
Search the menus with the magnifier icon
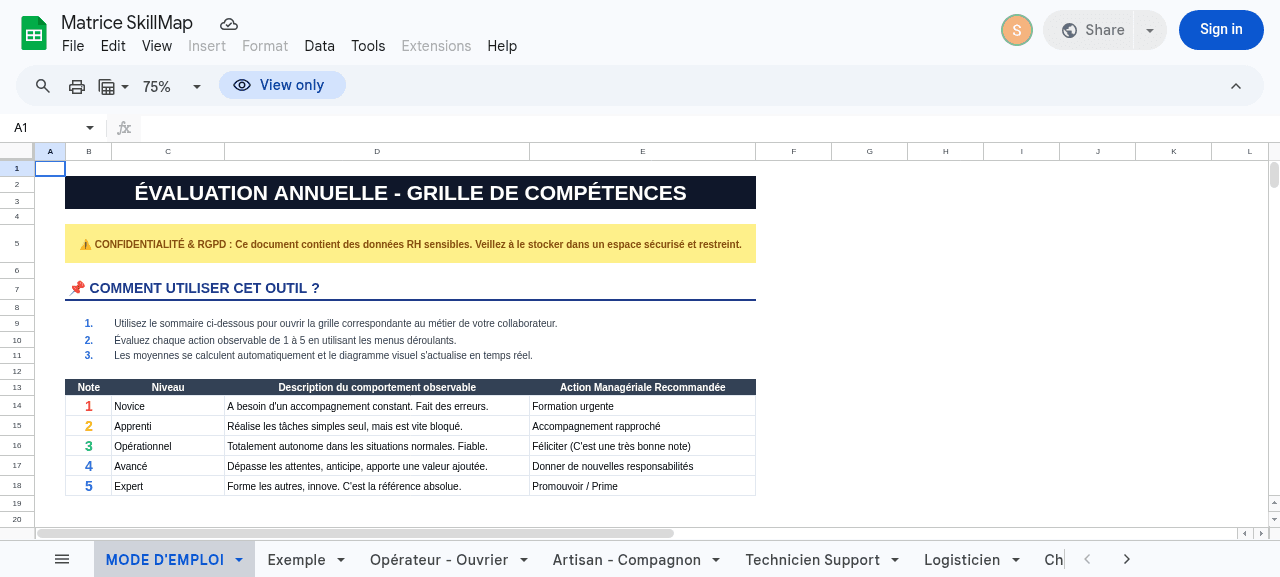click(43, 86)
